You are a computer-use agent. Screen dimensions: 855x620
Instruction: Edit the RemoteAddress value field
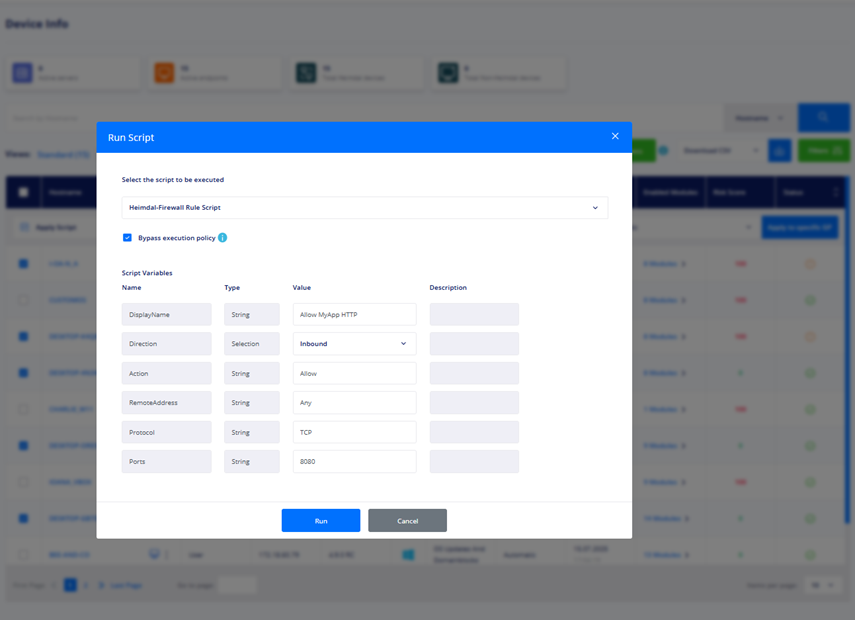(354, 402)
